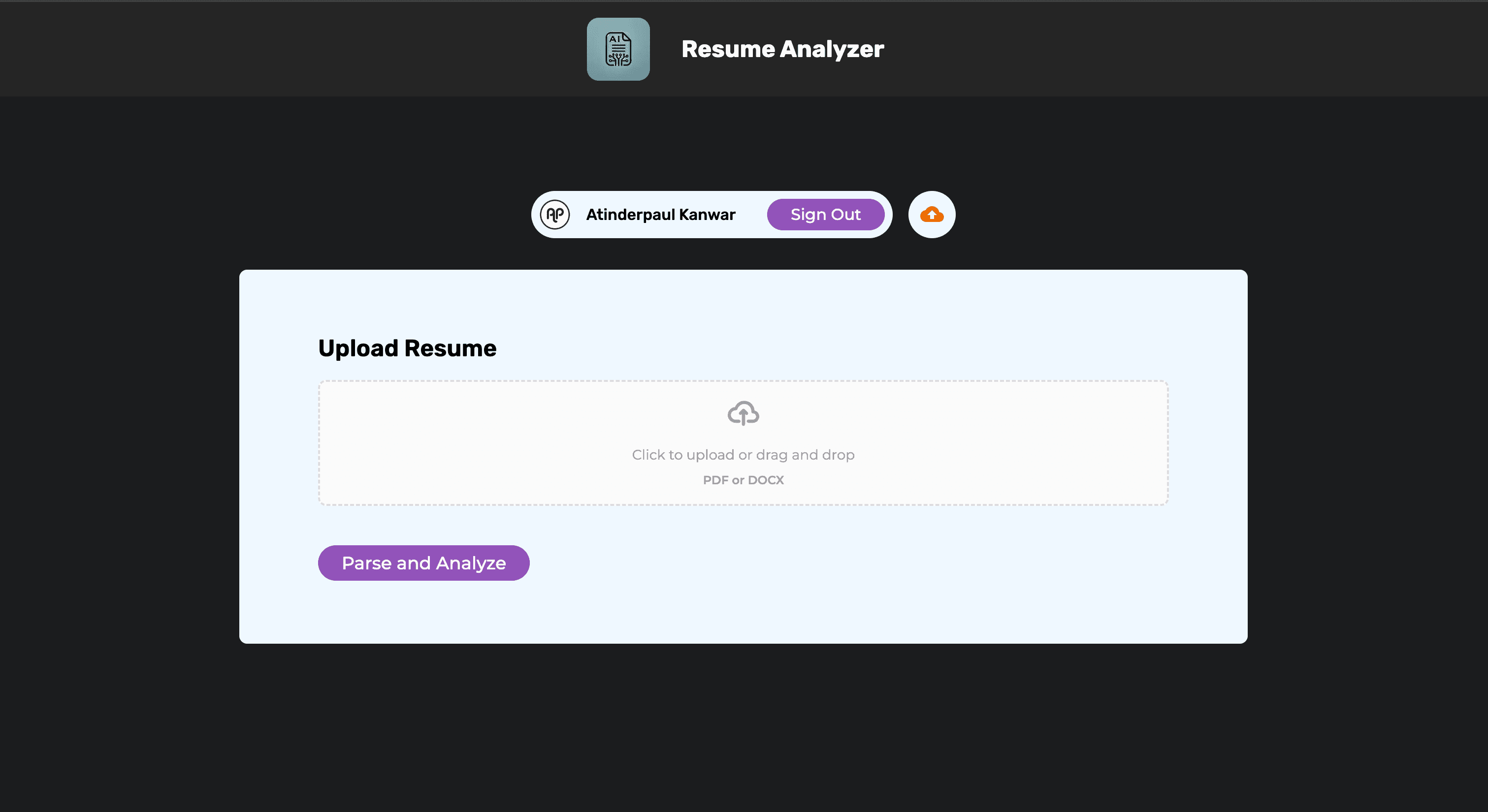Click the AP user avatar icon

click(554, 215)
